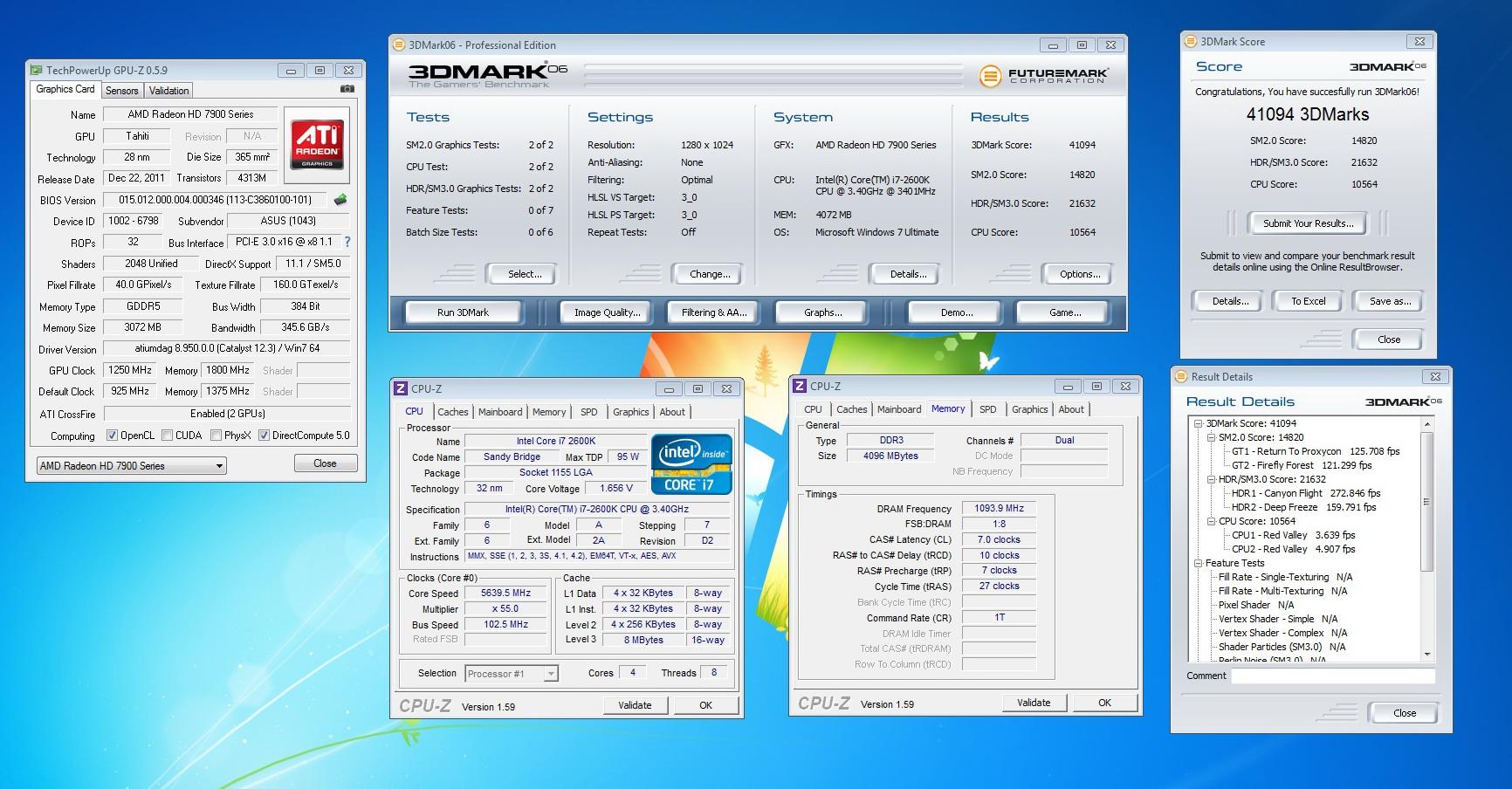Click the left CPU-Z title bar Z icon
Viewport: 1512px width, 789px height.
[x=401, y=389]
